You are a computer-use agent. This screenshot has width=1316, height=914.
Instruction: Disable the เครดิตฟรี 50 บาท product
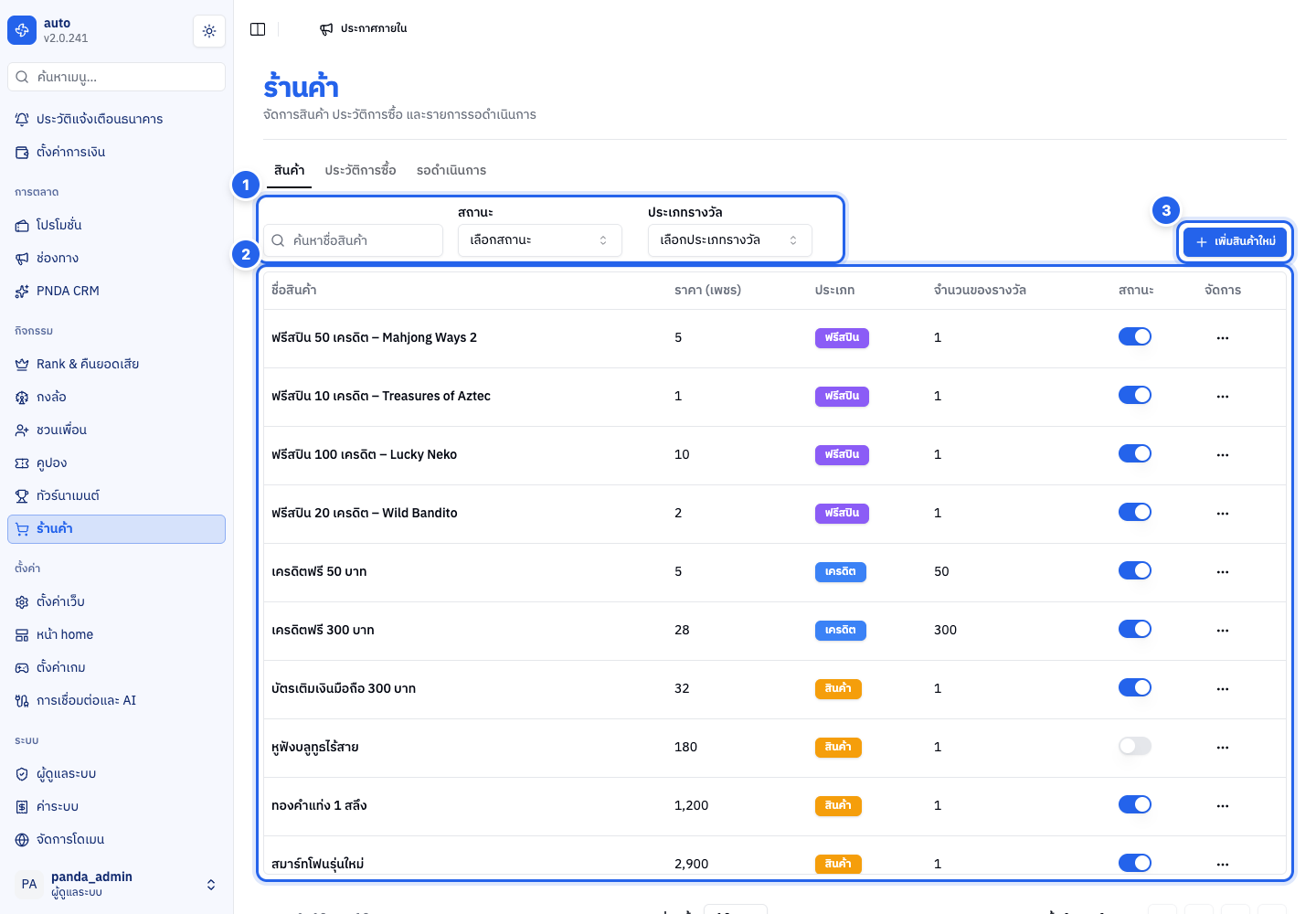pyautogui.click(x=1135, y=570)
